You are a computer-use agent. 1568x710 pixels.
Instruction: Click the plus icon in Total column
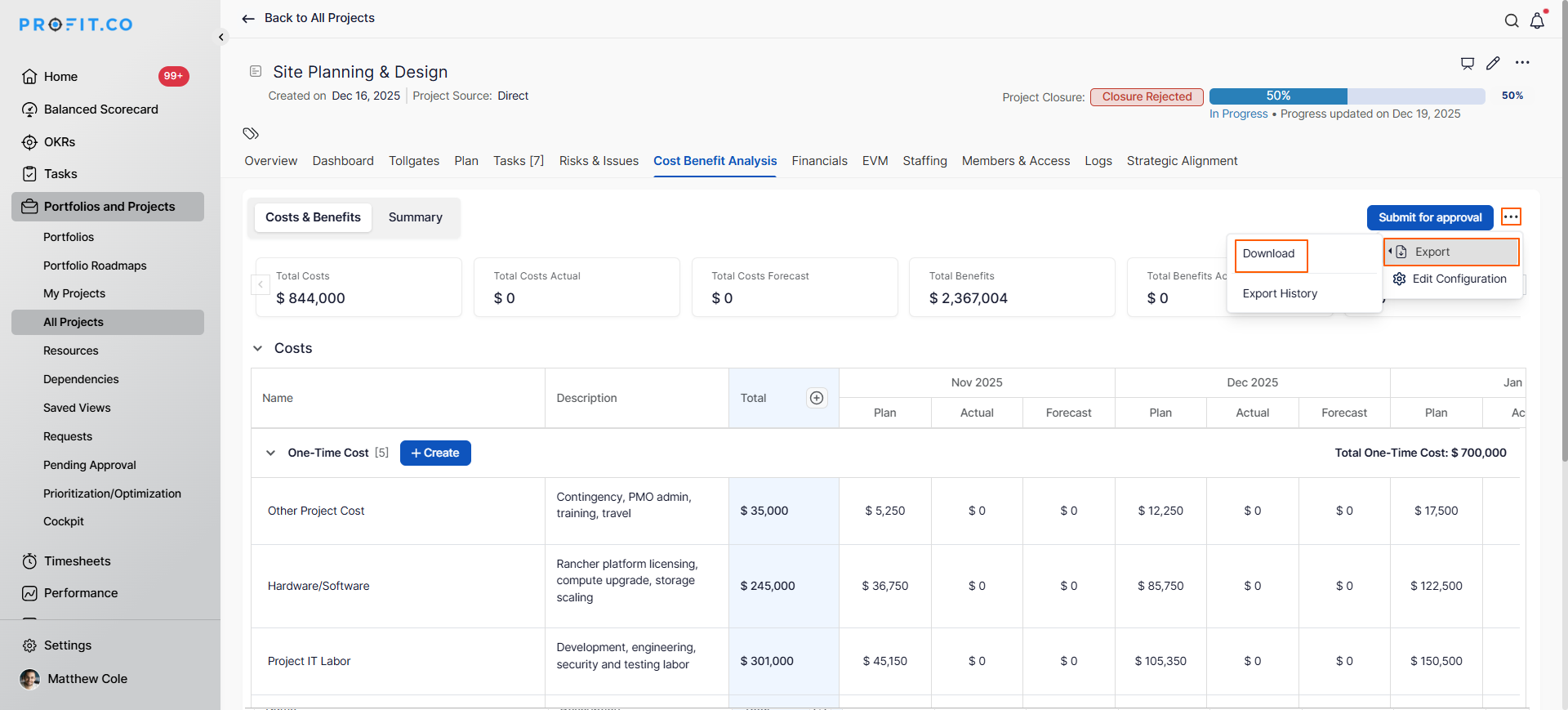point(816,398)
